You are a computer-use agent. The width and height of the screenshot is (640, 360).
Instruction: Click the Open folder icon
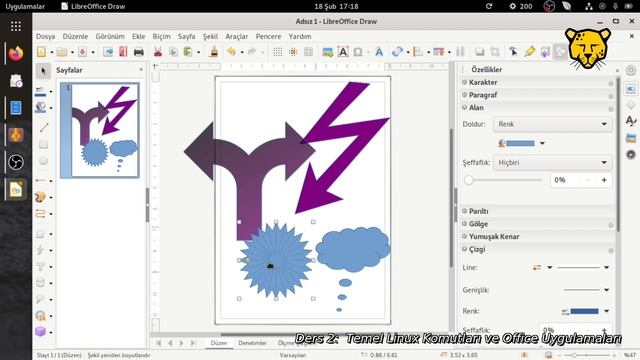coord(62,52)
